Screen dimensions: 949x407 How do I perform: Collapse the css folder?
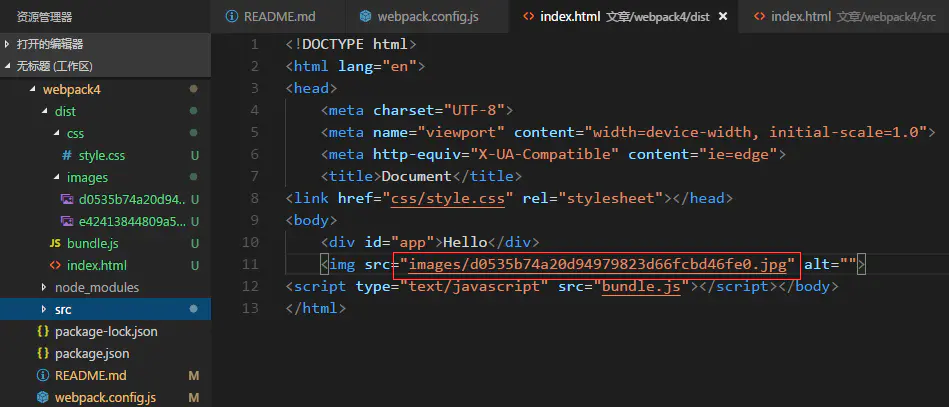(57, 133)
